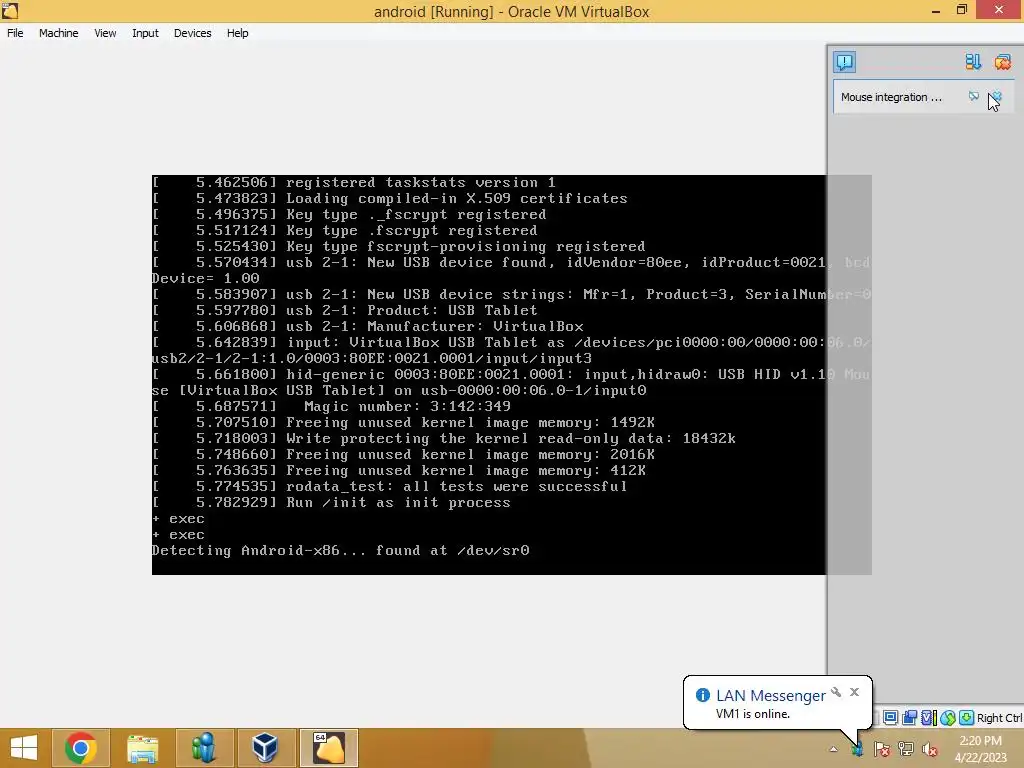
Task: Click the display status bar icon
Action: coord(889,718)
